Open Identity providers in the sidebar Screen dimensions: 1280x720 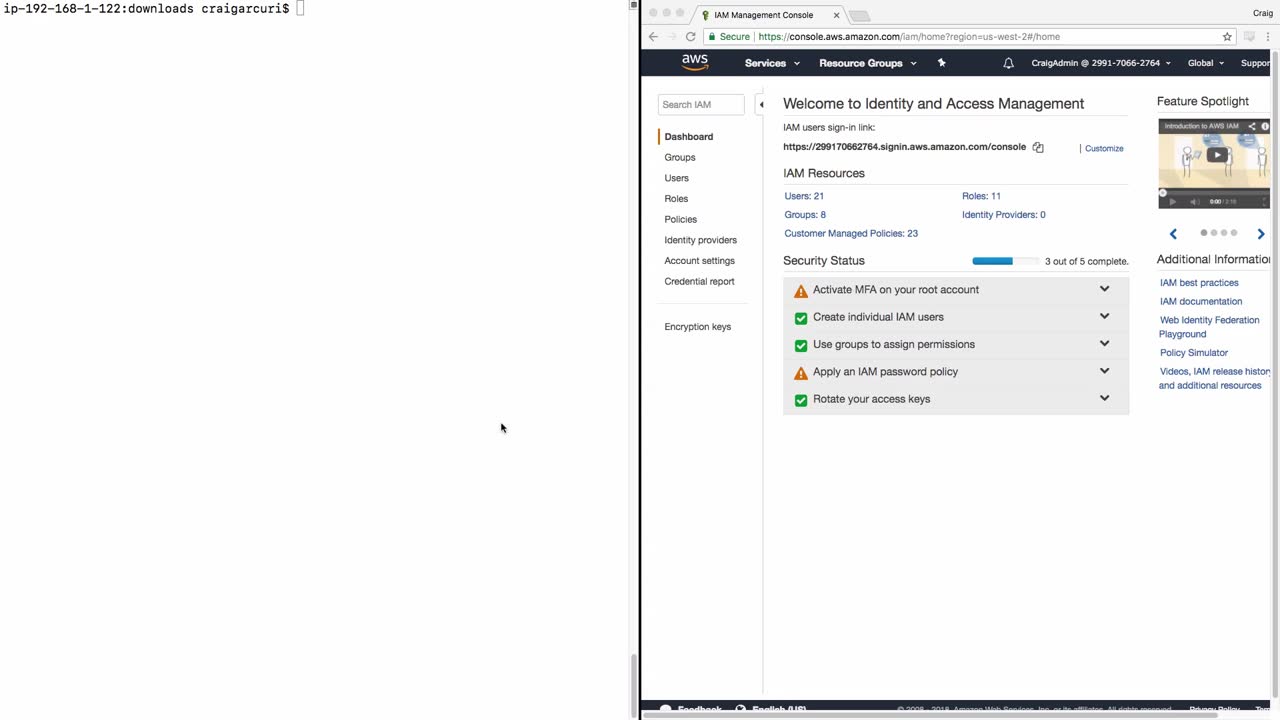pos(701,240)
